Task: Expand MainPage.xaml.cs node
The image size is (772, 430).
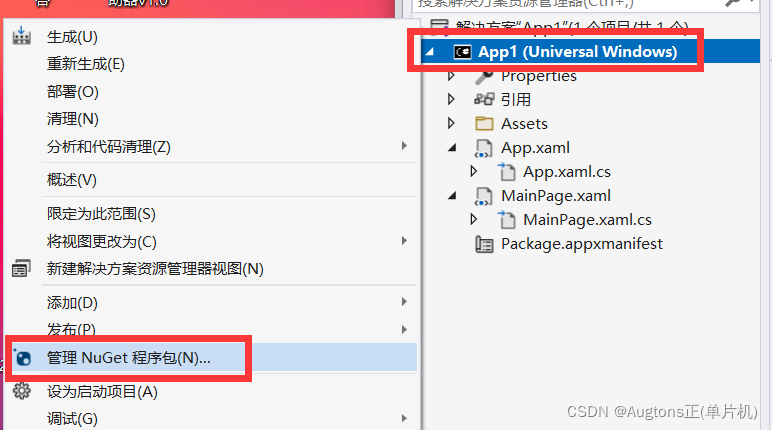Action: [x=474, y=219]
